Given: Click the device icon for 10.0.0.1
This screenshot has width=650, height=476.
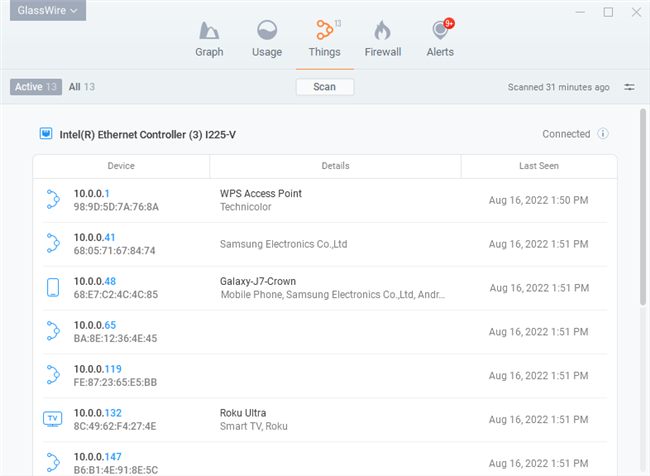Looking at the screenshot, I should (53, 200).
